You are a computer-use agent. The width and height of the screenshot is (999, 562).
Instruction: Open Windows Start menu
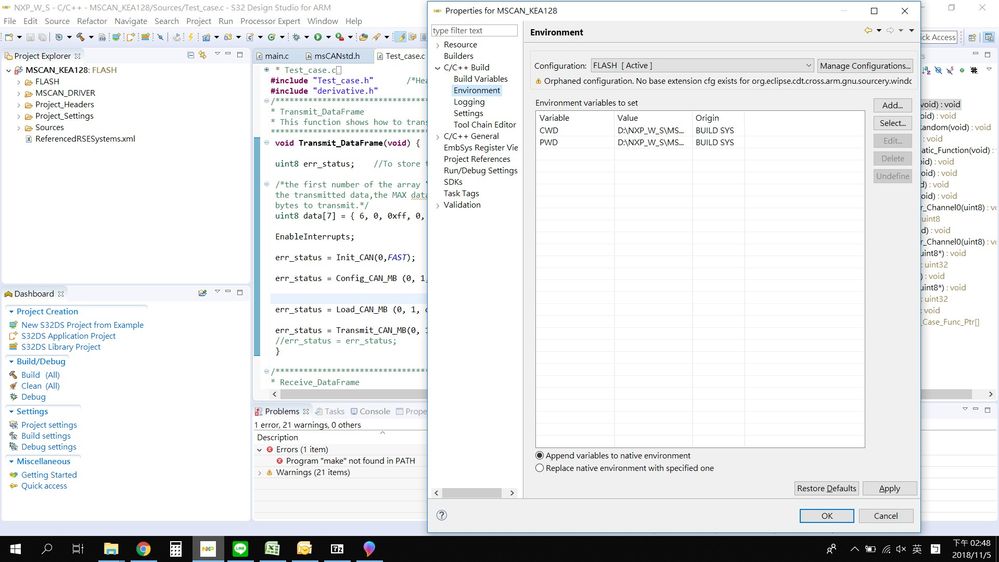point(15,549)
